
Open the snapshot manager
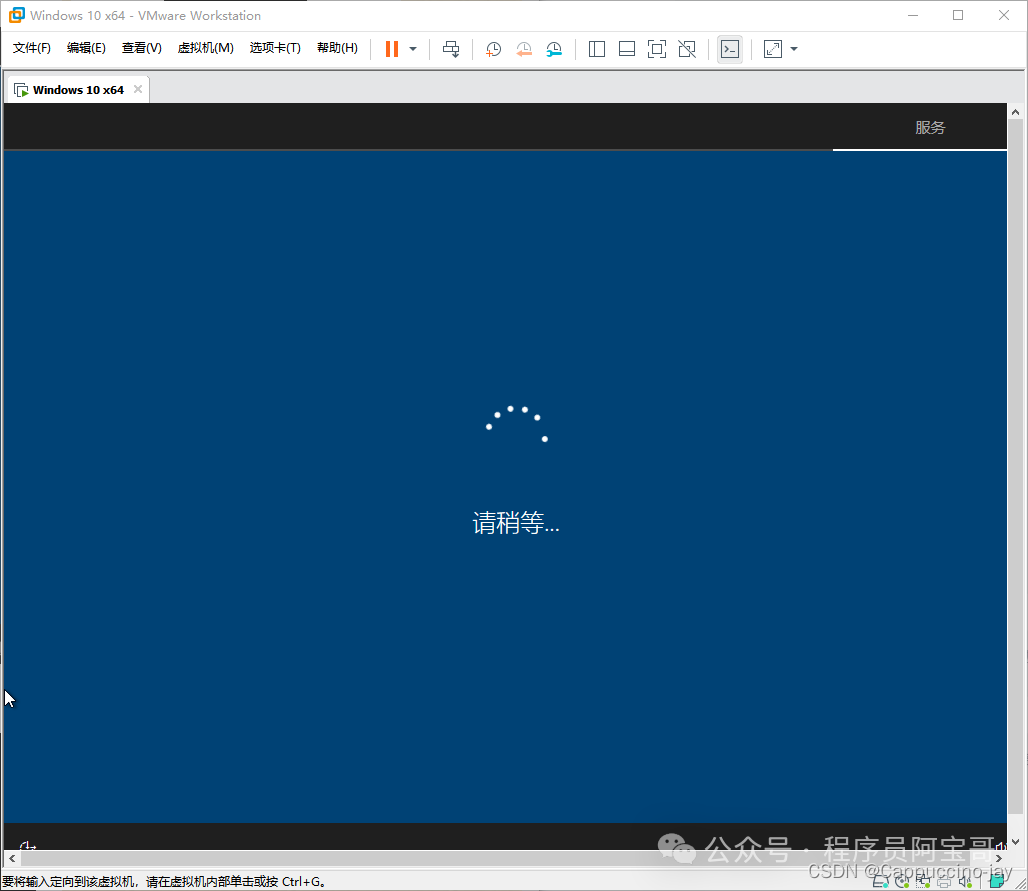[554, 49]
